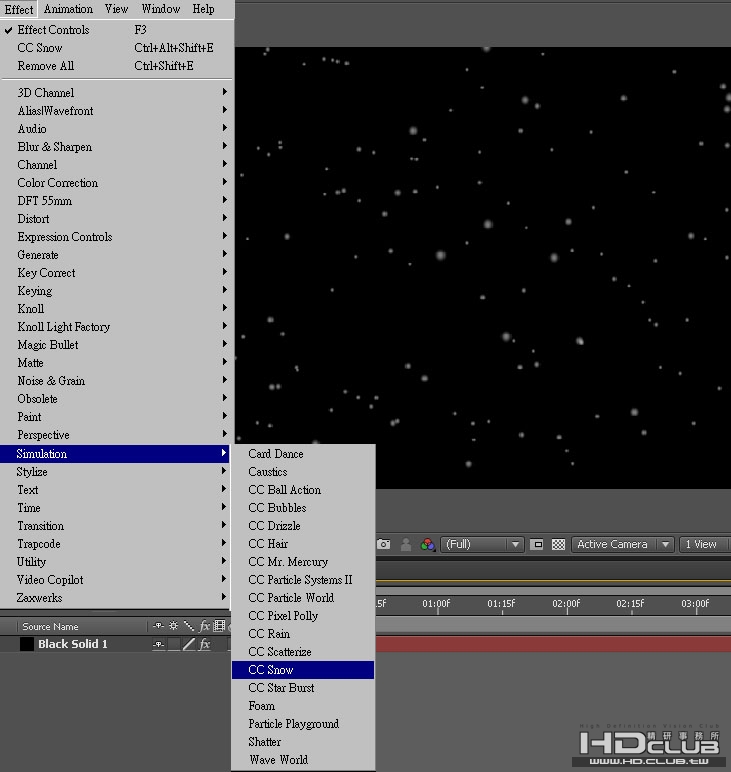Screen dimensions: 731x772
Task: Select the Black Solid 1 layer name
Action: (x=73, y=644)
